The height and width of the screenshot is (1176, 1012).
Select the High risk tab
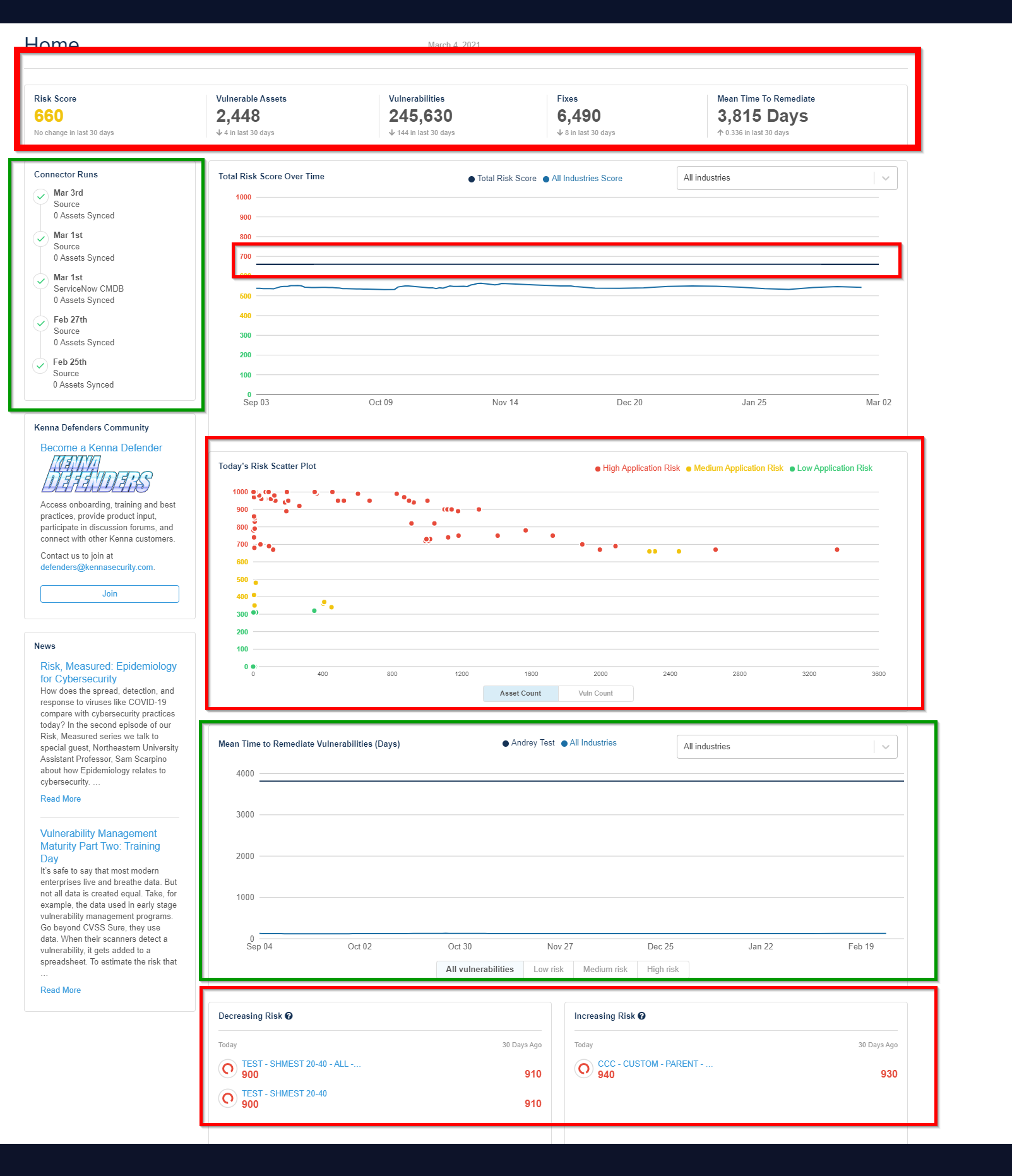tap(663, 970)
